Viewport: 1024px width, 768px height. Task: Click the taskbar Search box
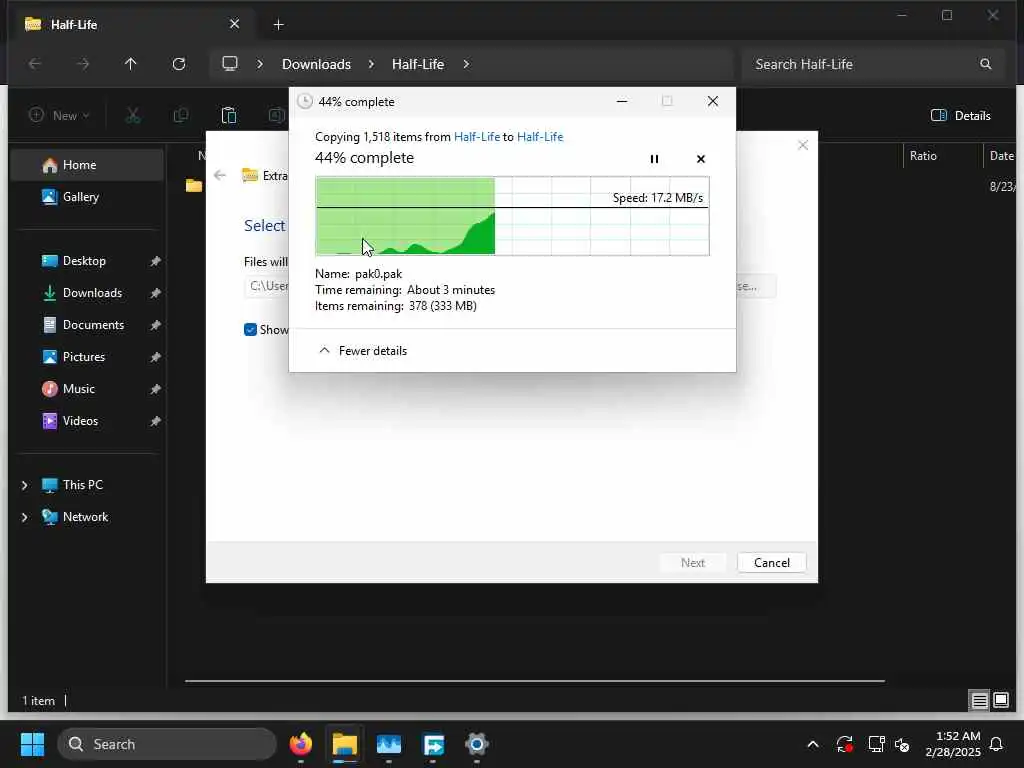(x=167, y=744)
